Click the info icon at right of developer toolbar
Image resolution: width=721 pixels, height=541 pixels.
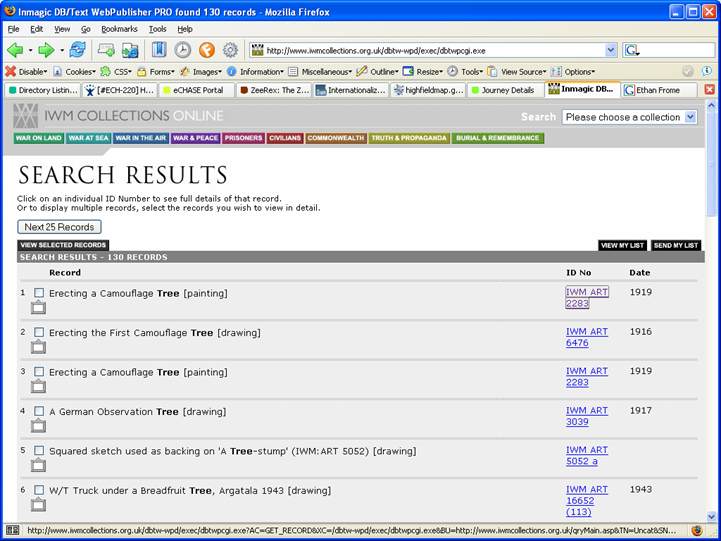click(x=707, y=71)
